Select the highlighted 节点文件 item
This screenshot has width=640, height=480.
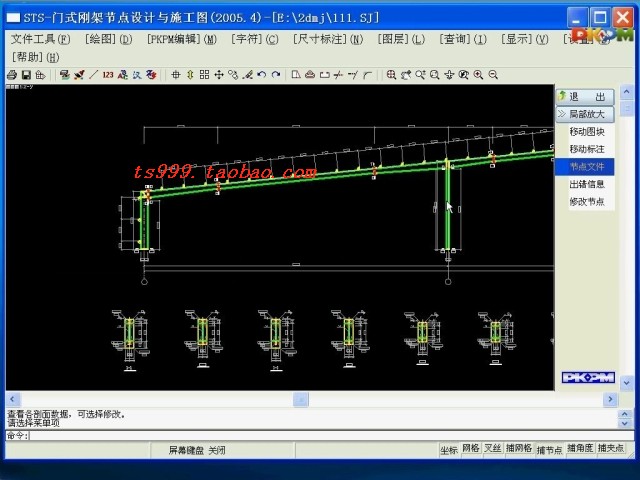[585, 167]
